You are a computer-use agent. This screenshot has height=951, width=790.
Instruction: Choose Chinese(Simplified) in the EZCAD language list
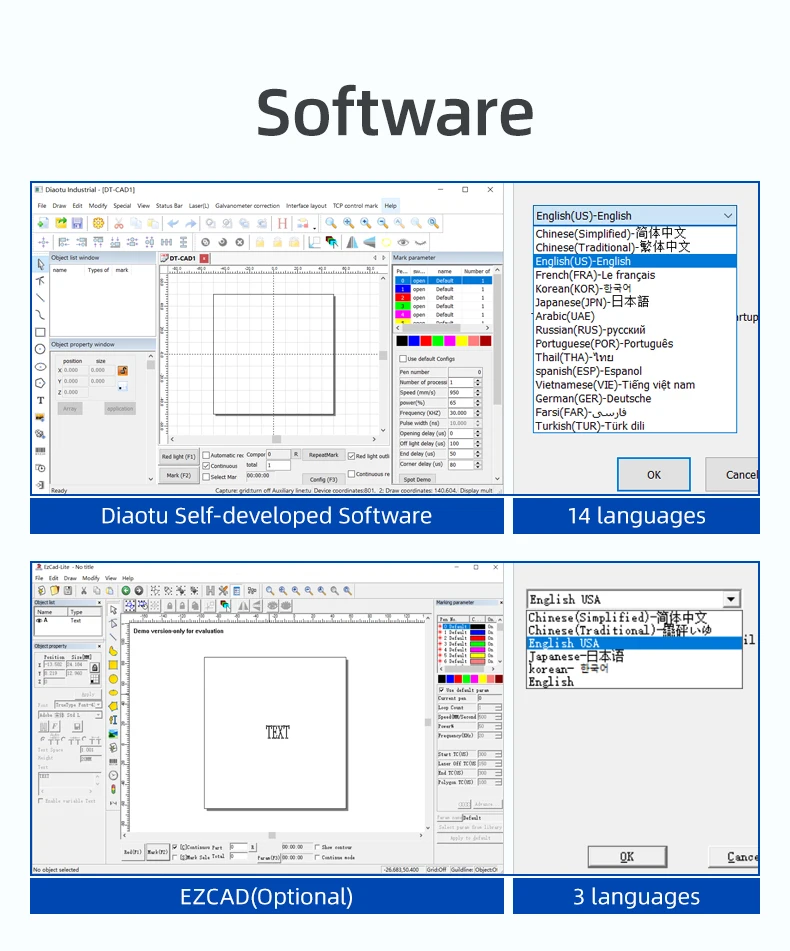(634, 617)
